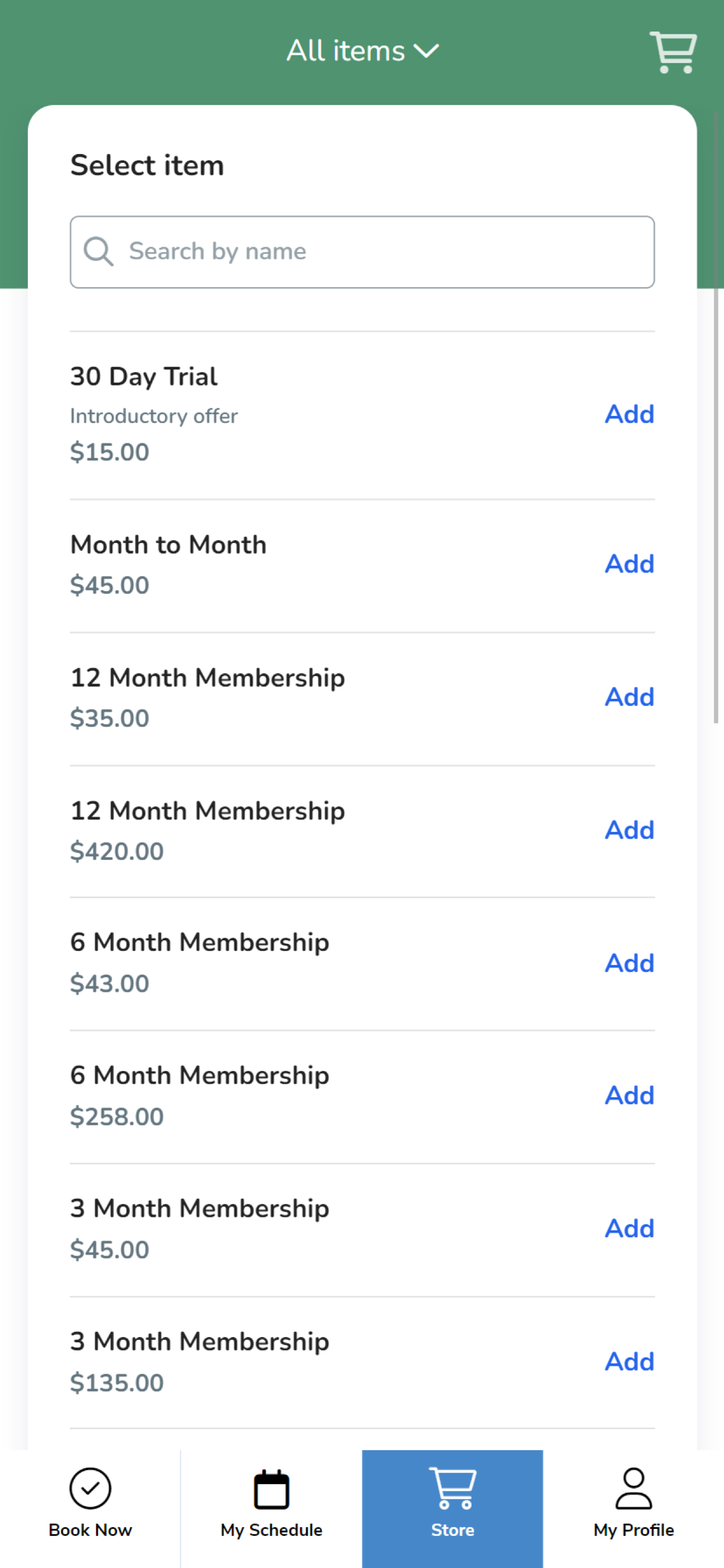Add the $135.00 3 Month Membership
This screenshot has width=724, height=1568.
tap(629, 1361)
